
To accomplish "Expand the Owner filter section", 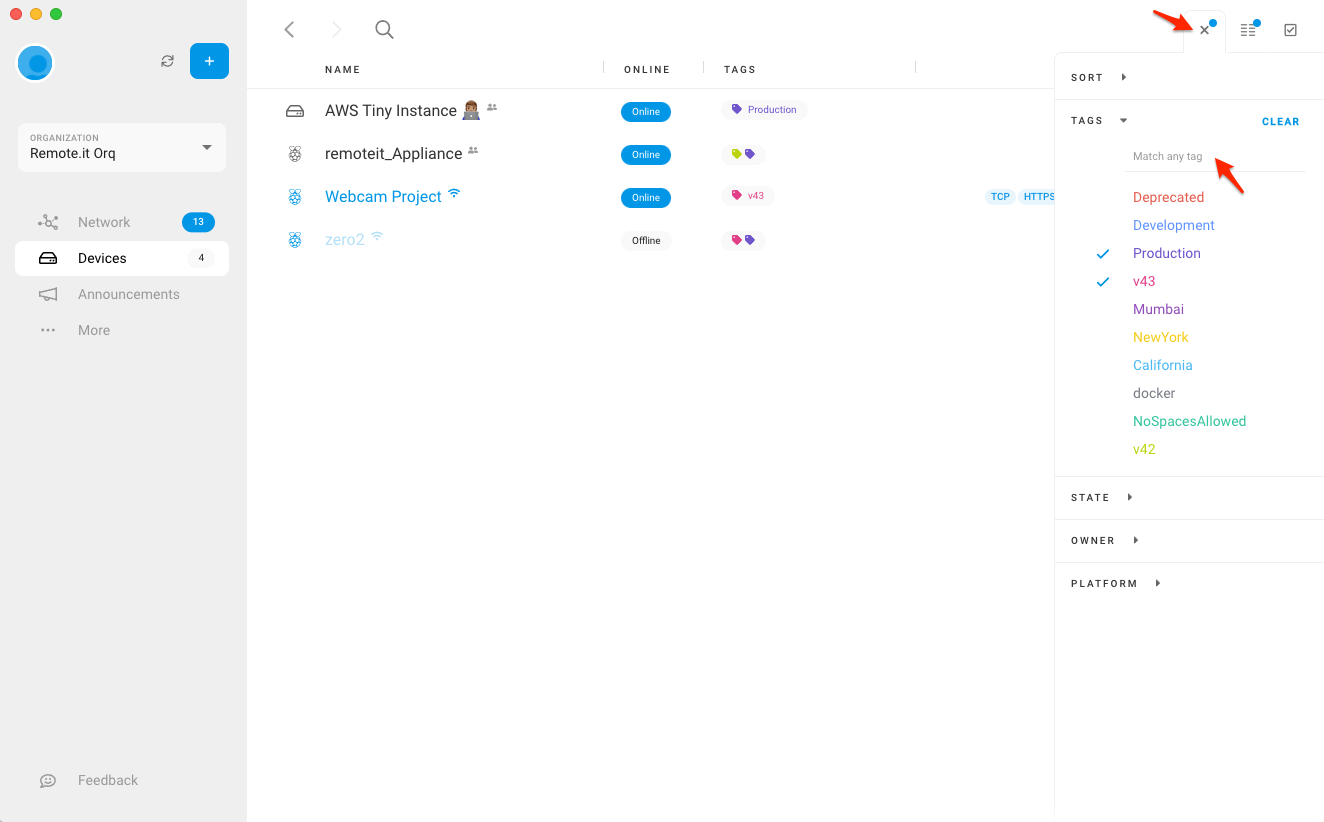I will click(1105, 540).
